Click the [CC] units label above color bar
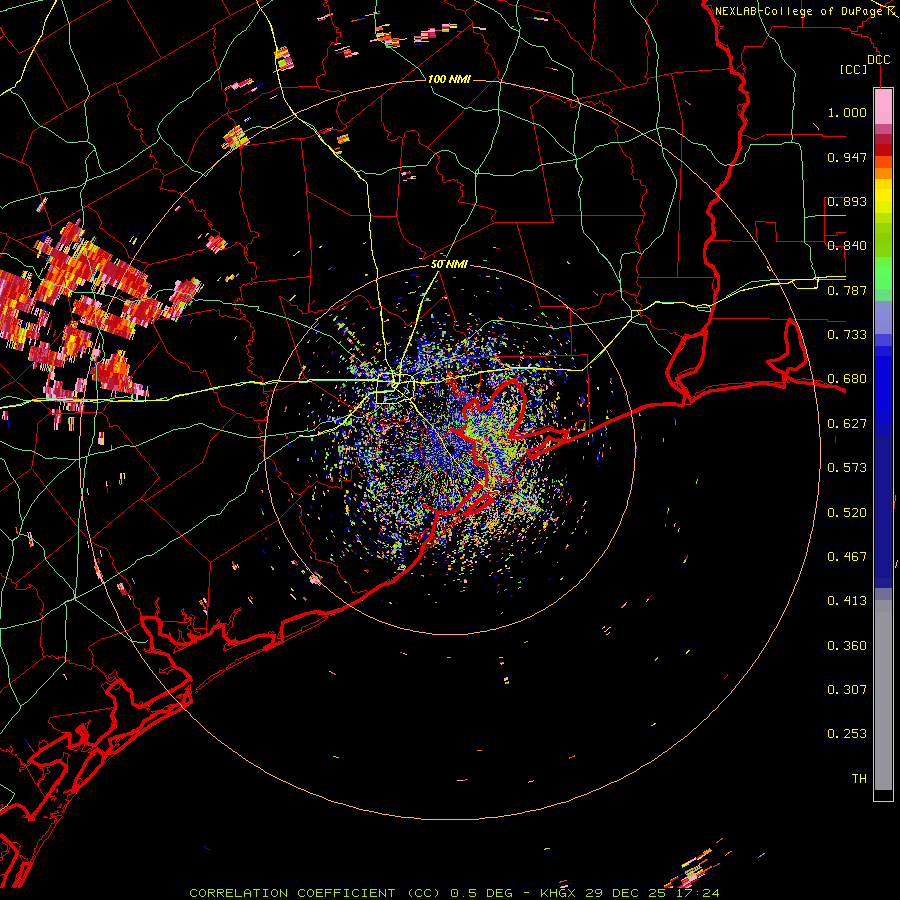This screenshot has width=900, height=900. tap(853, 69)
